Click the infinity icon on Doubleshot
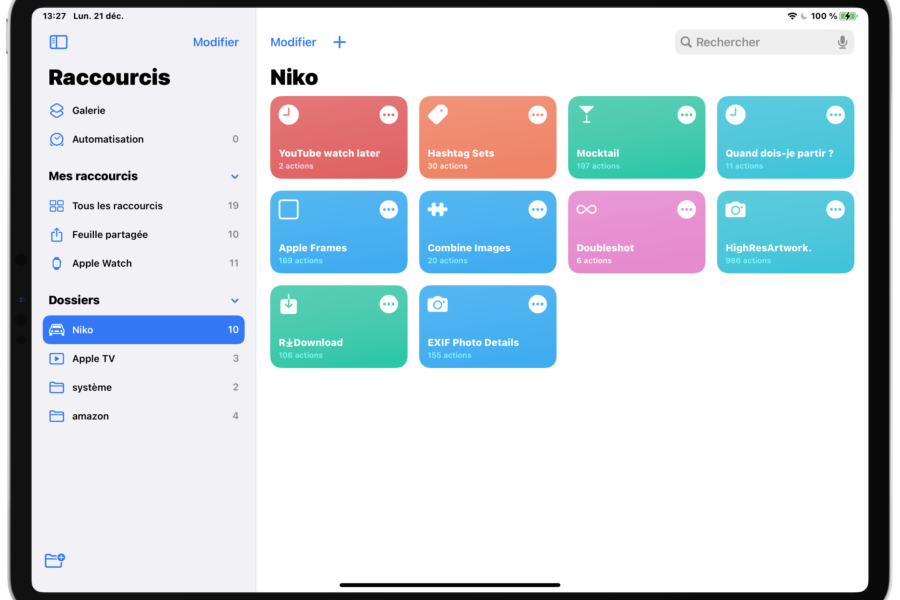This screenshot has width=900, height=600. [x=586, y=209]
